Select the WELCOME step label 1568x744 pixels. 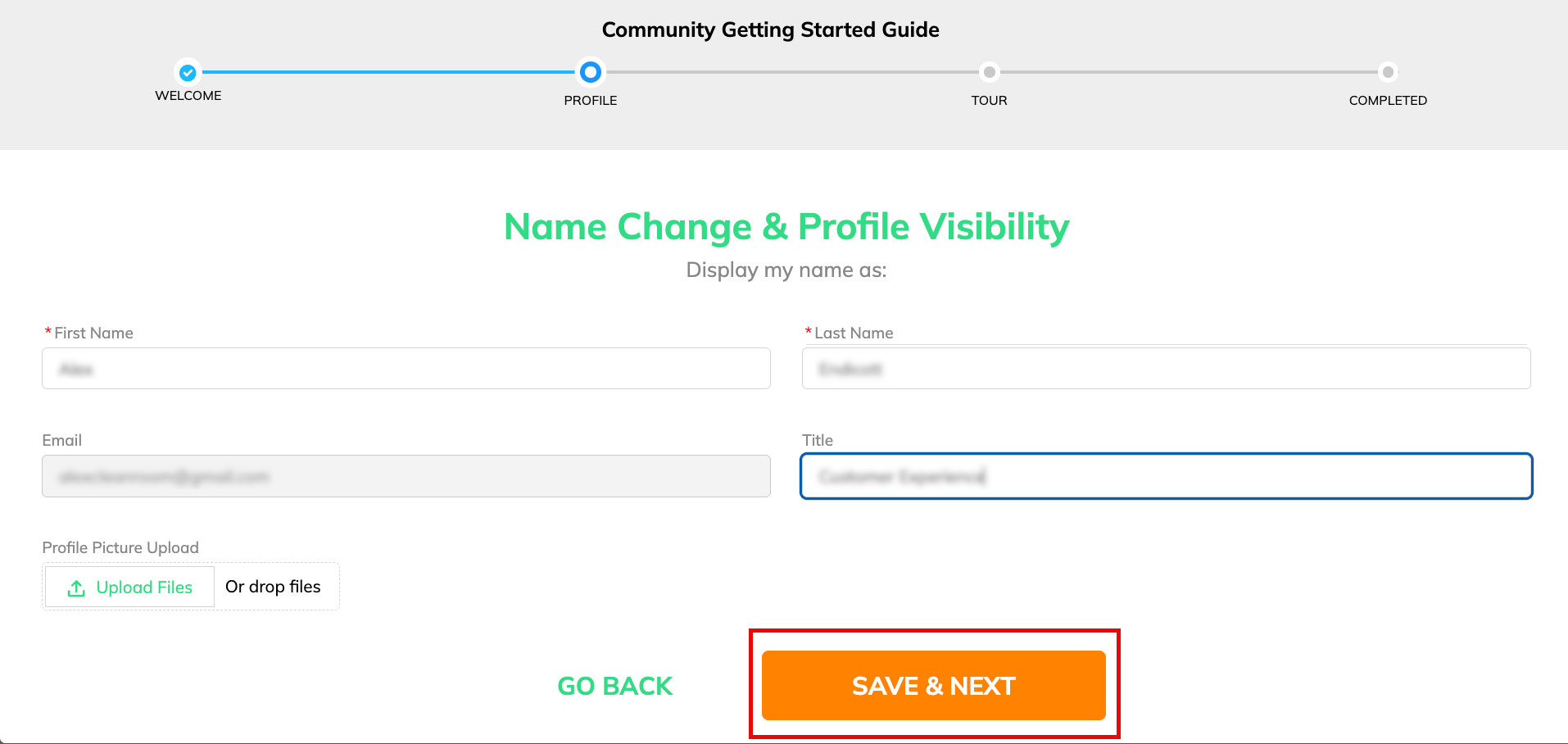coord(188,96)
